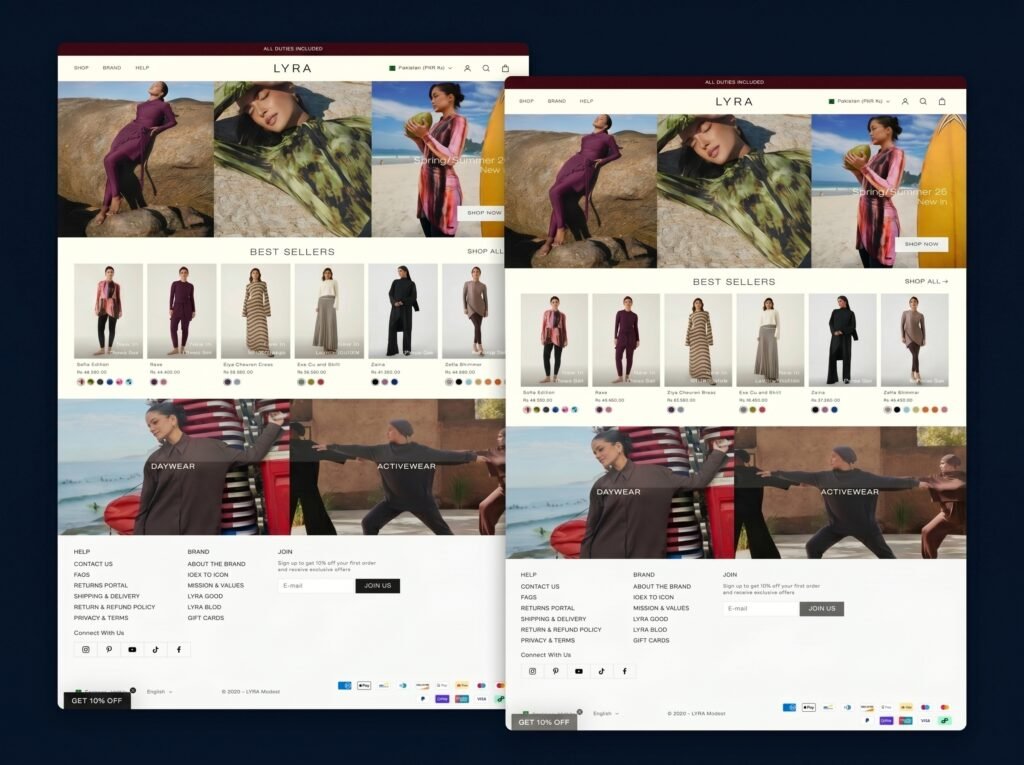Open the English language dropdown on the right page
This screenshot has width=1024, height=765.
[605, 713]
